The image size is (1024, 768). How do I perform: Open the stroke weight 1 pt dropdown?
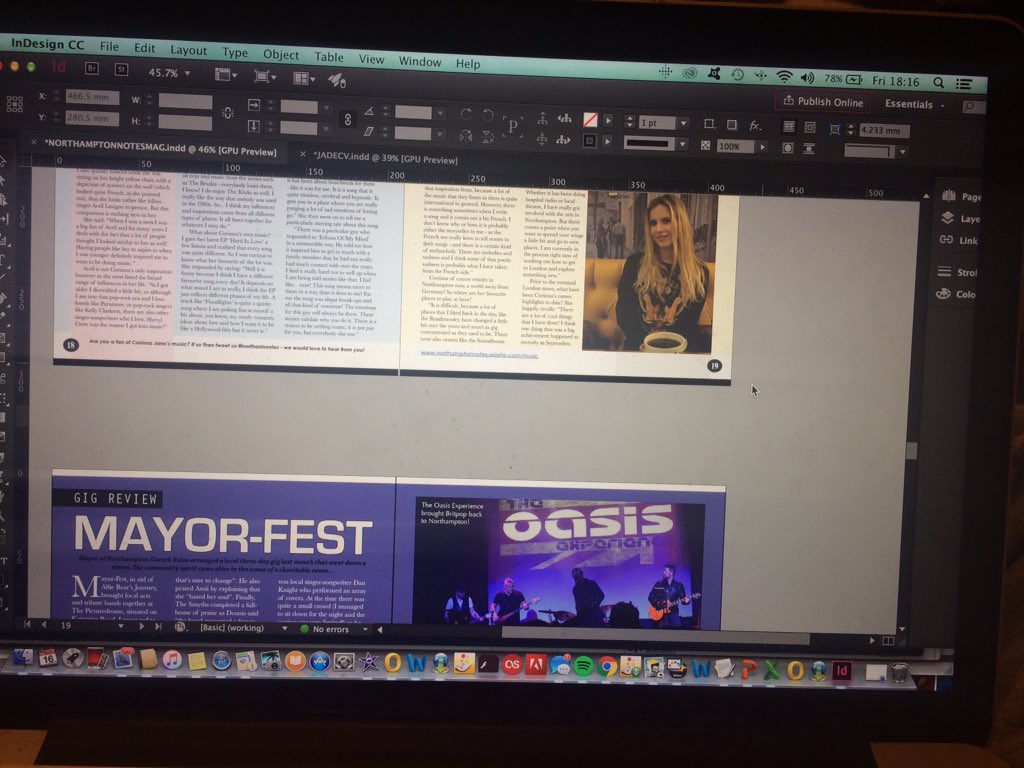pos(684,123)
